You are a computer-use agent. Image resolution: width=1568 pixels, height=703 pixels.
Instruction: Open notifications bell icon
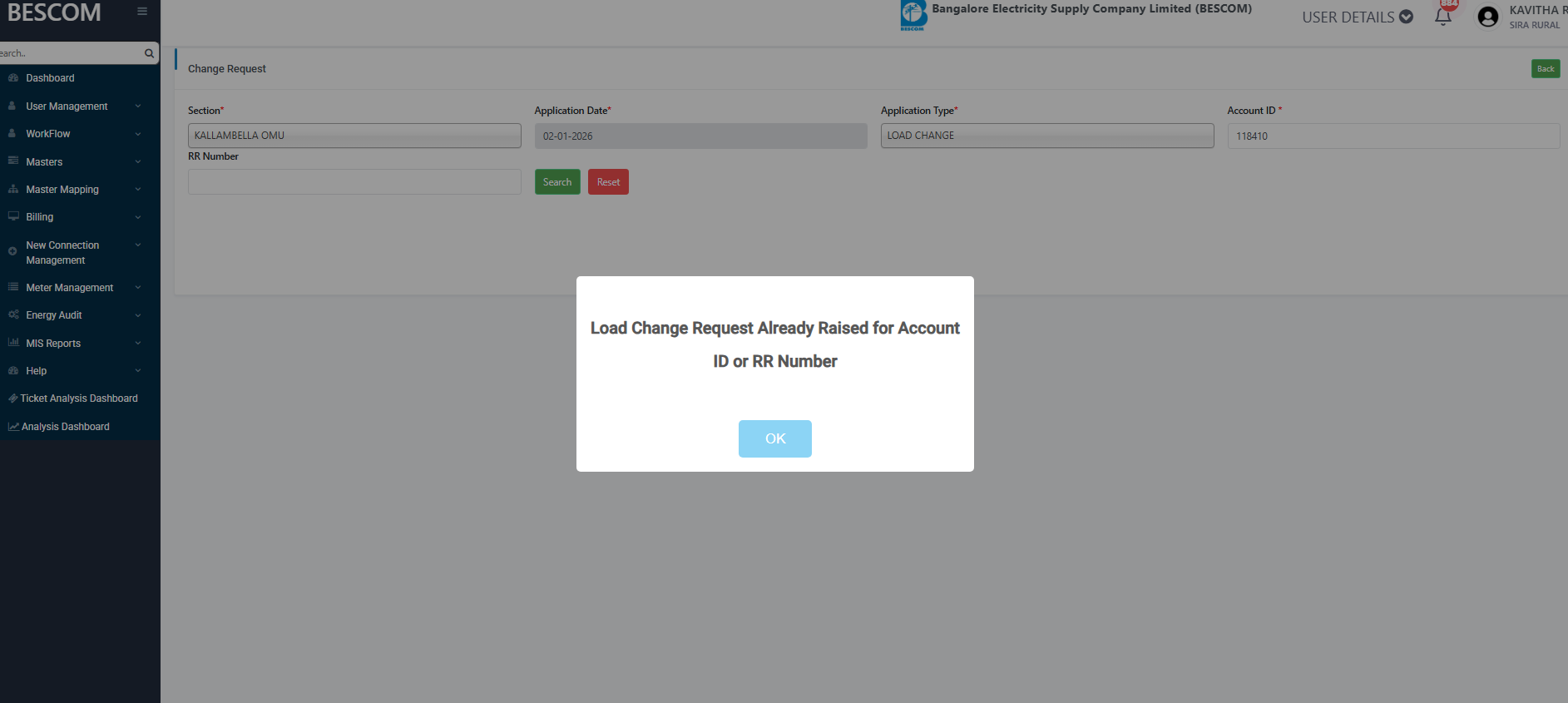coord(1443,17)
